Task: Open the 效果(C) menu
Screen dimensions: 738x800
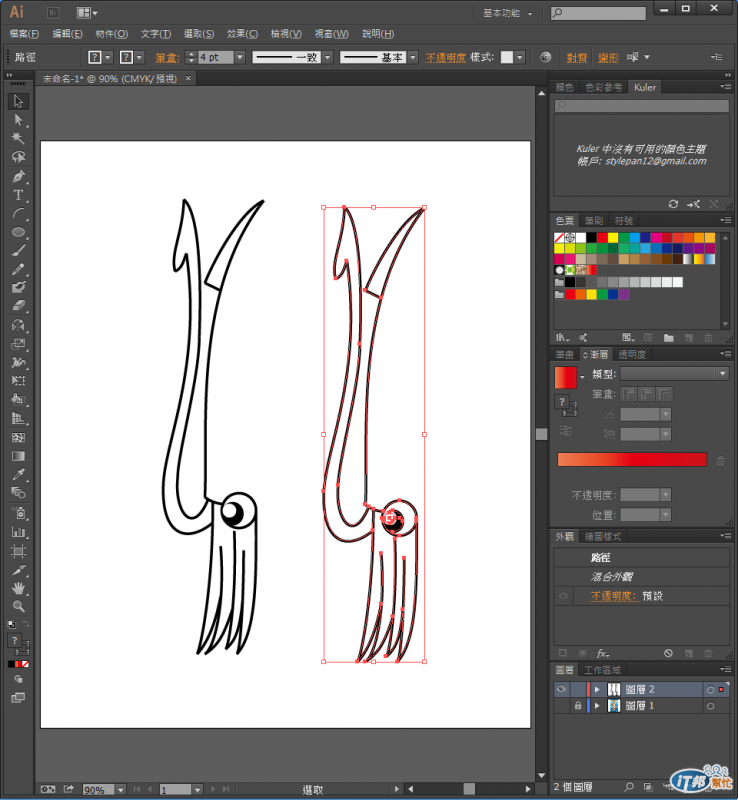Action: pyautogui.click(x=242, y=34)
